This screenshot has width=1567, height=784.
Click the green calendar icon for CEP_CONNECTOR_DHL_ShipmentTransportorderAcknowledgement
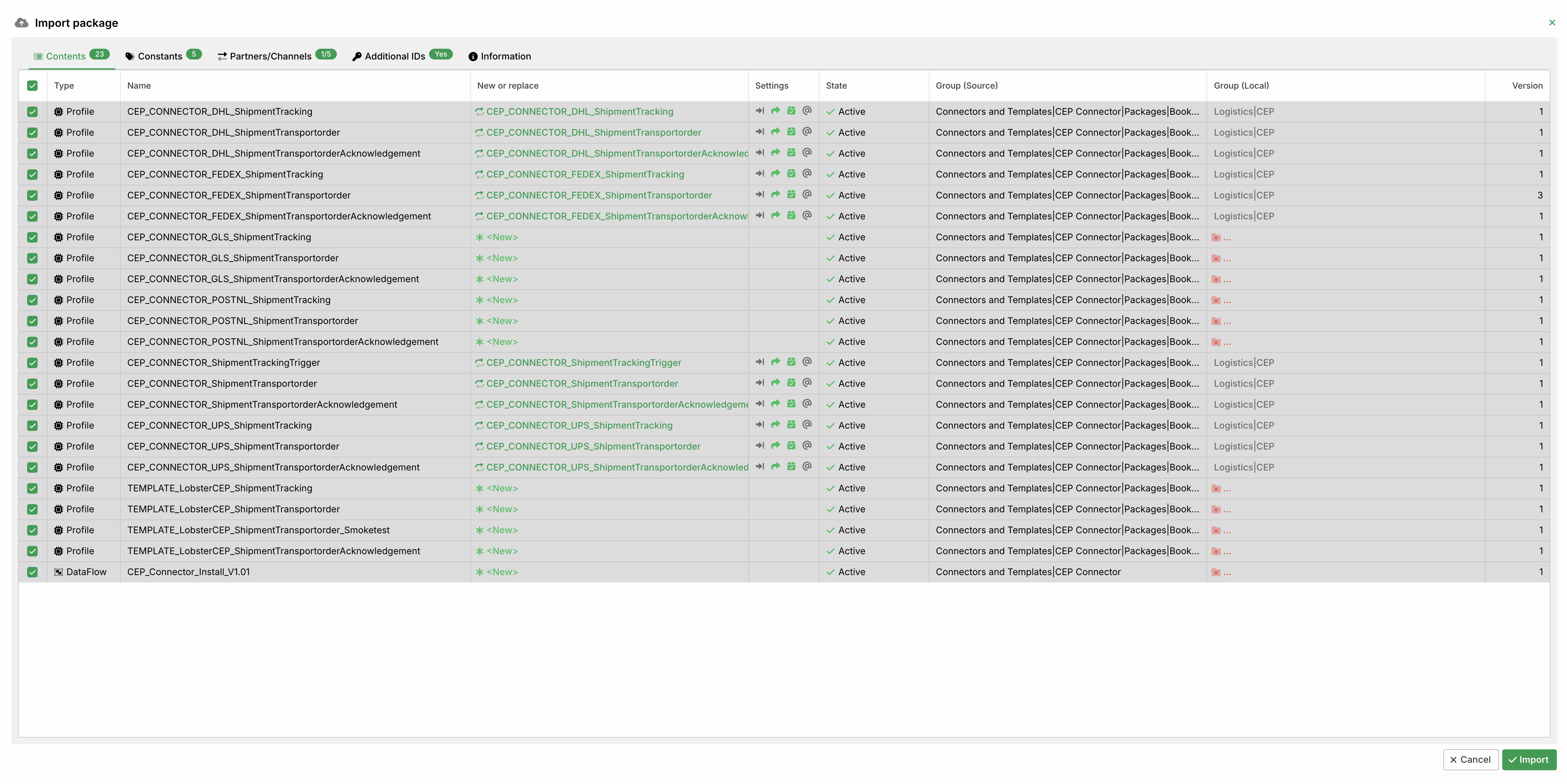tap(791, 153)
